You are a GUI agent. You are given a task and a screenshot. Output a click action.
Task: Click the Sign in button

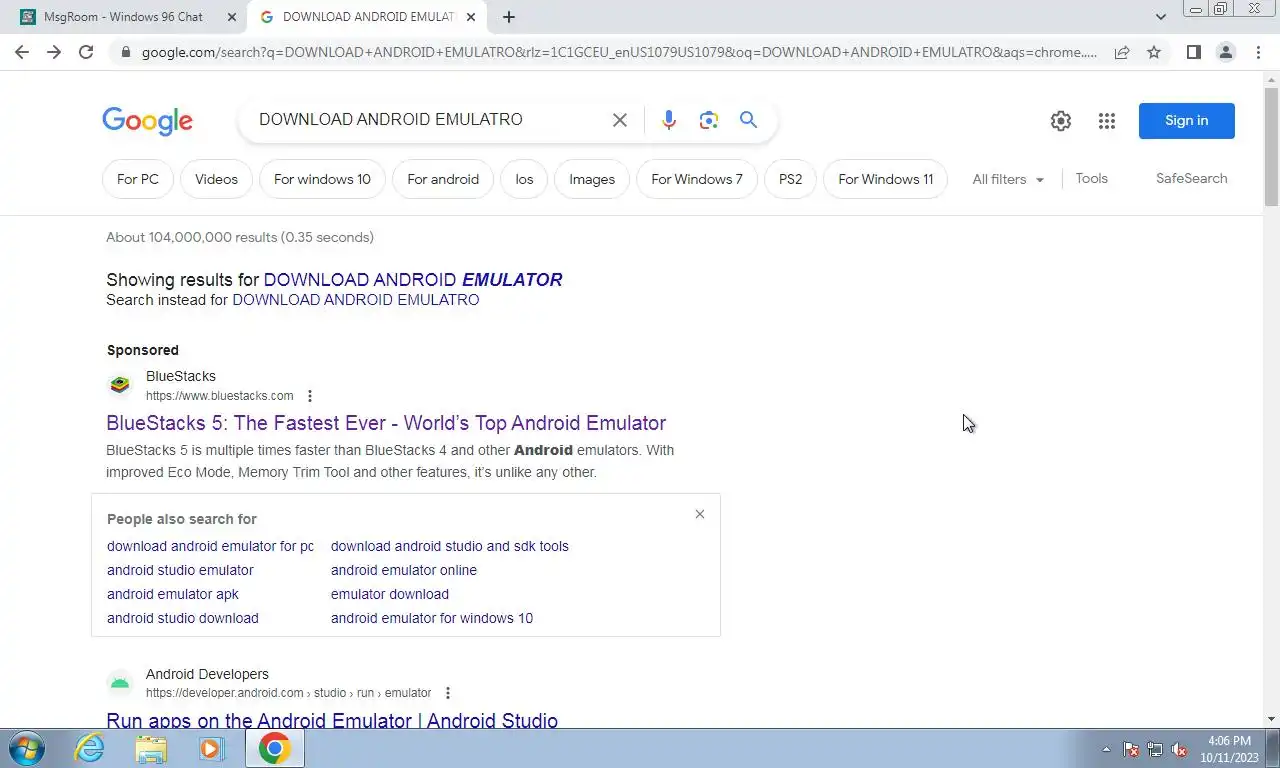[x=1187, y=121]
